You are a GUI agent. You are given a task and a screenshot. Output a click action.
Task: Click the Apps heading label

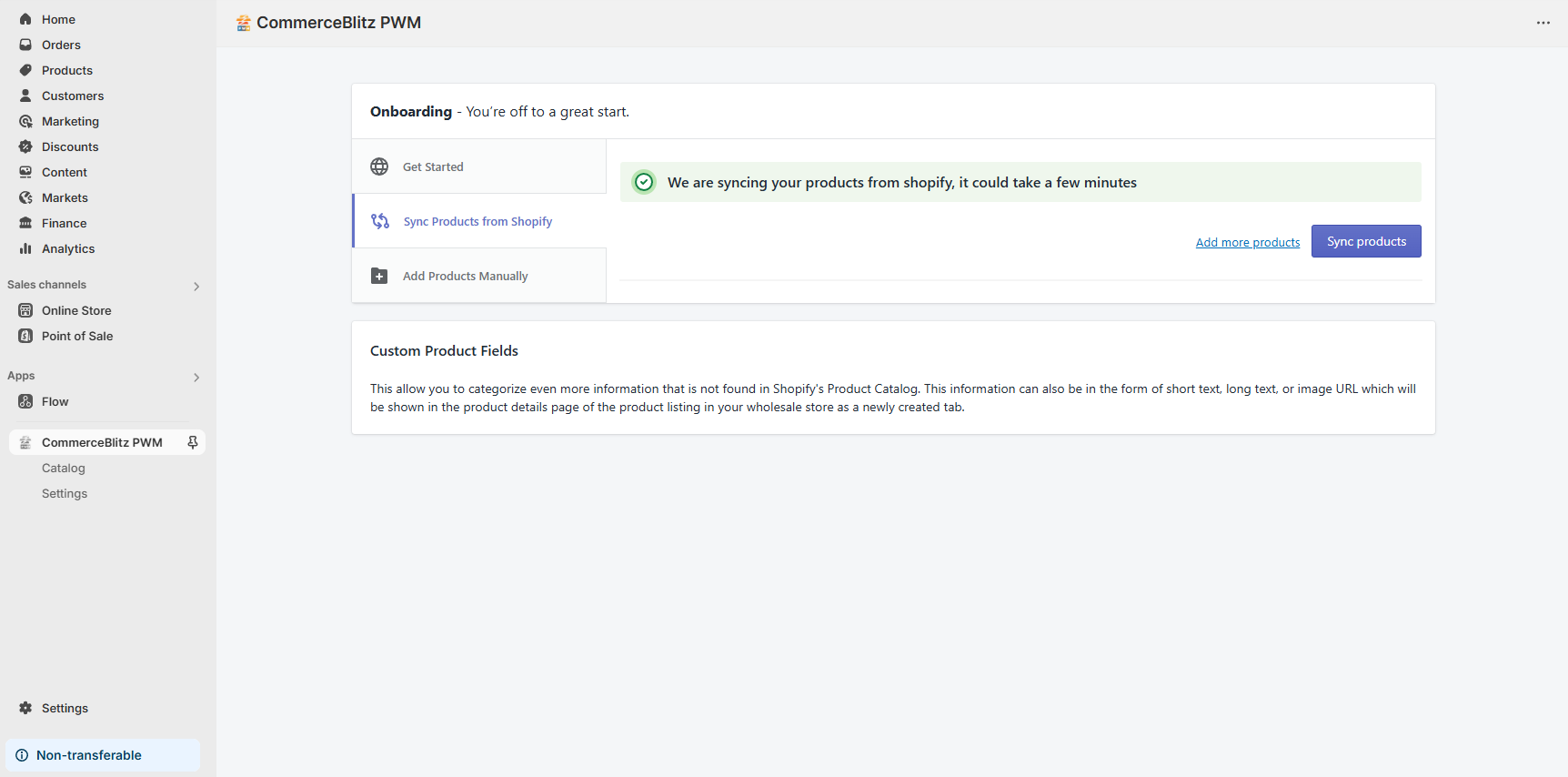point(21,376)
